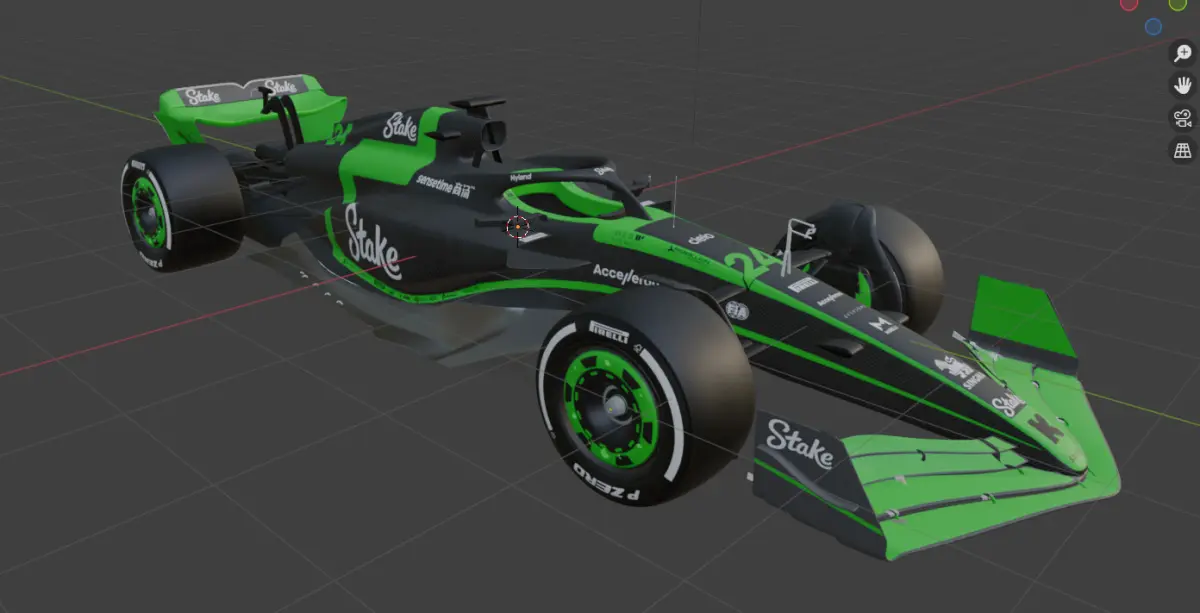Click the green Y axis gizmo circle
1200x613 pixels.
coord(1177,4)
